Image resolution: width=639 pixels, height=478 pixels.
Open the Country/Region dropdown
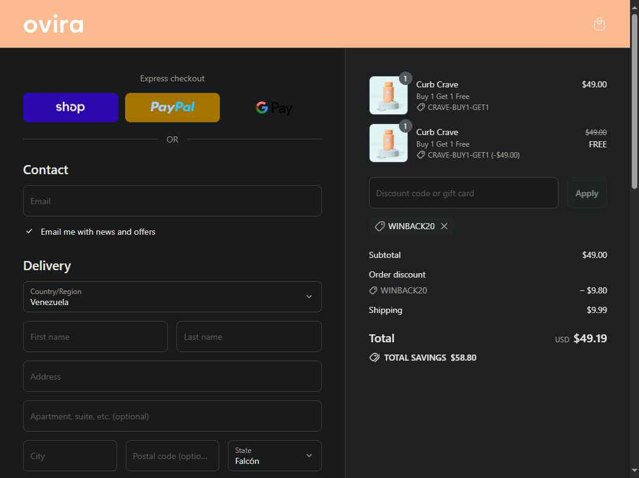(172, 297)
